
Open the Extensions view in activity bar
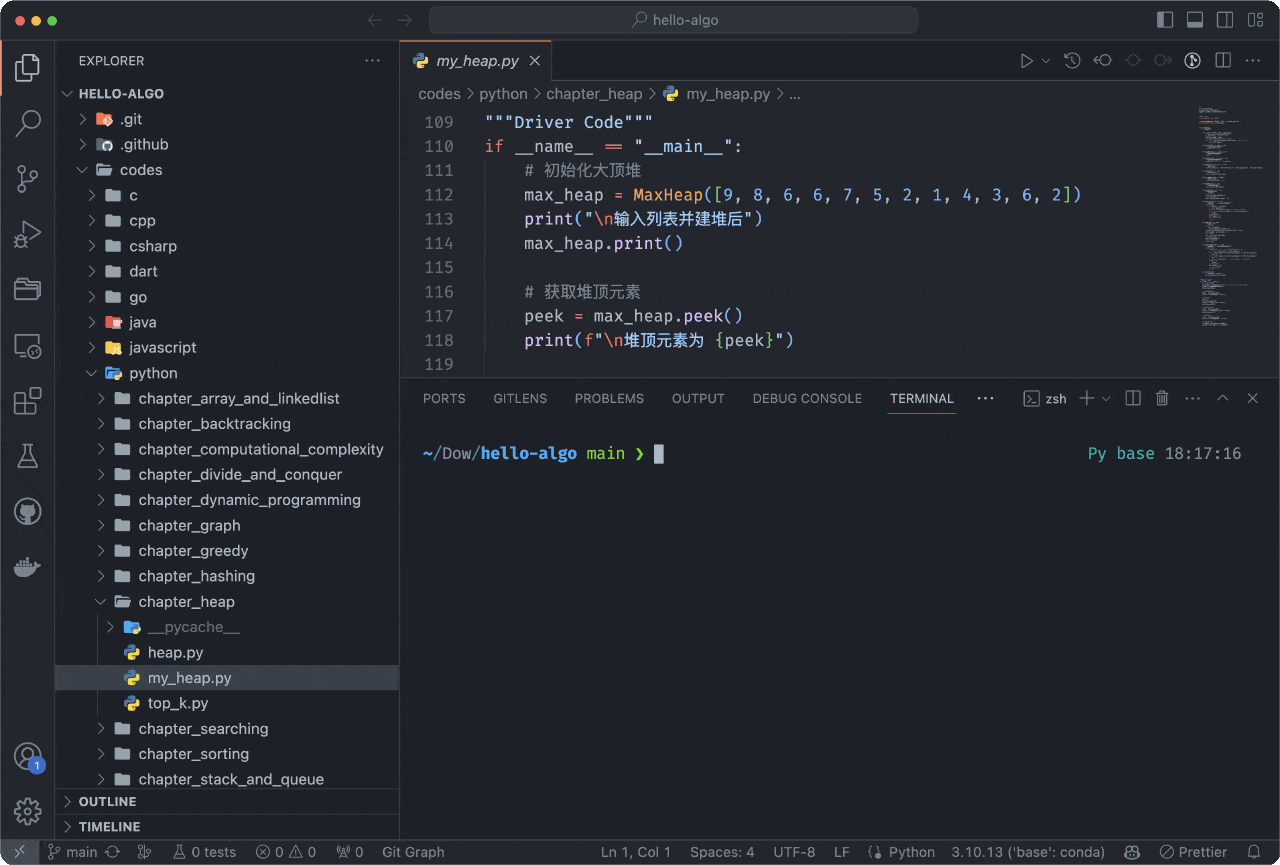click(27, 401)
